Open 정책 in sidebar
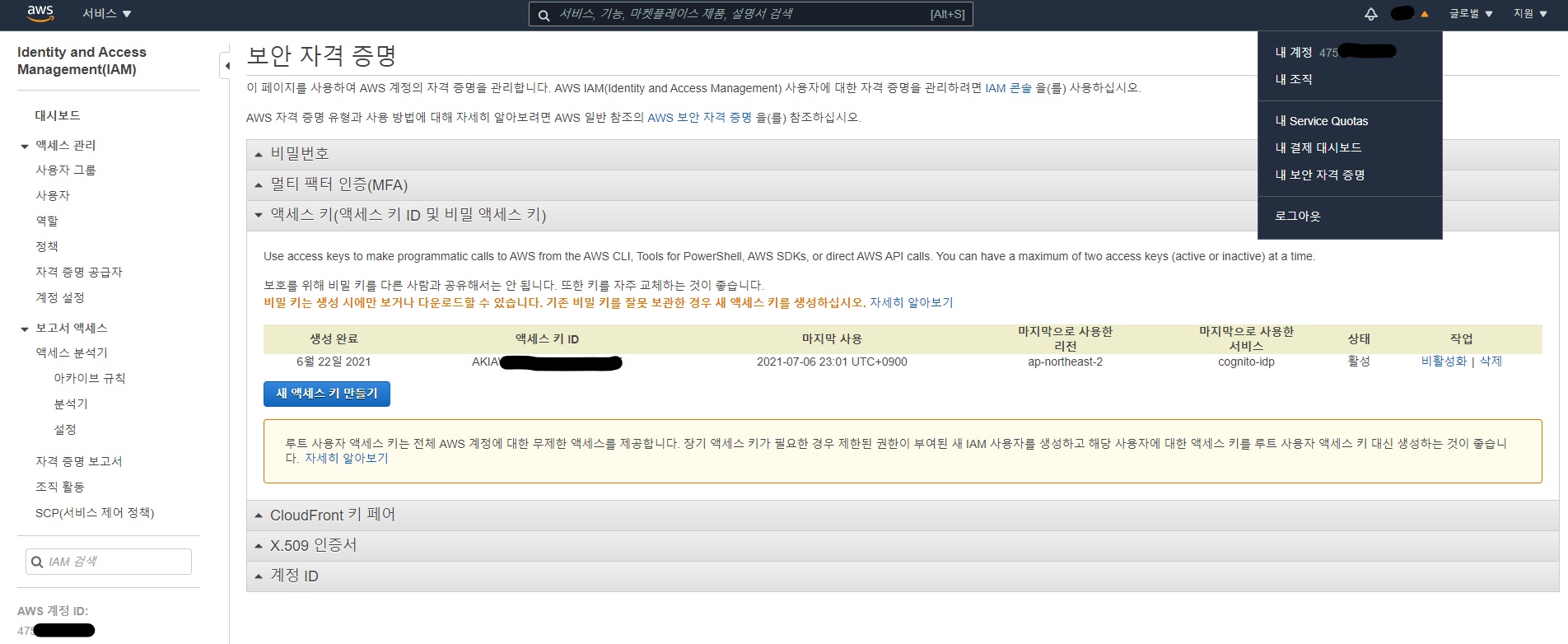Screen dimensions: 1568x644 click(47, 246)
